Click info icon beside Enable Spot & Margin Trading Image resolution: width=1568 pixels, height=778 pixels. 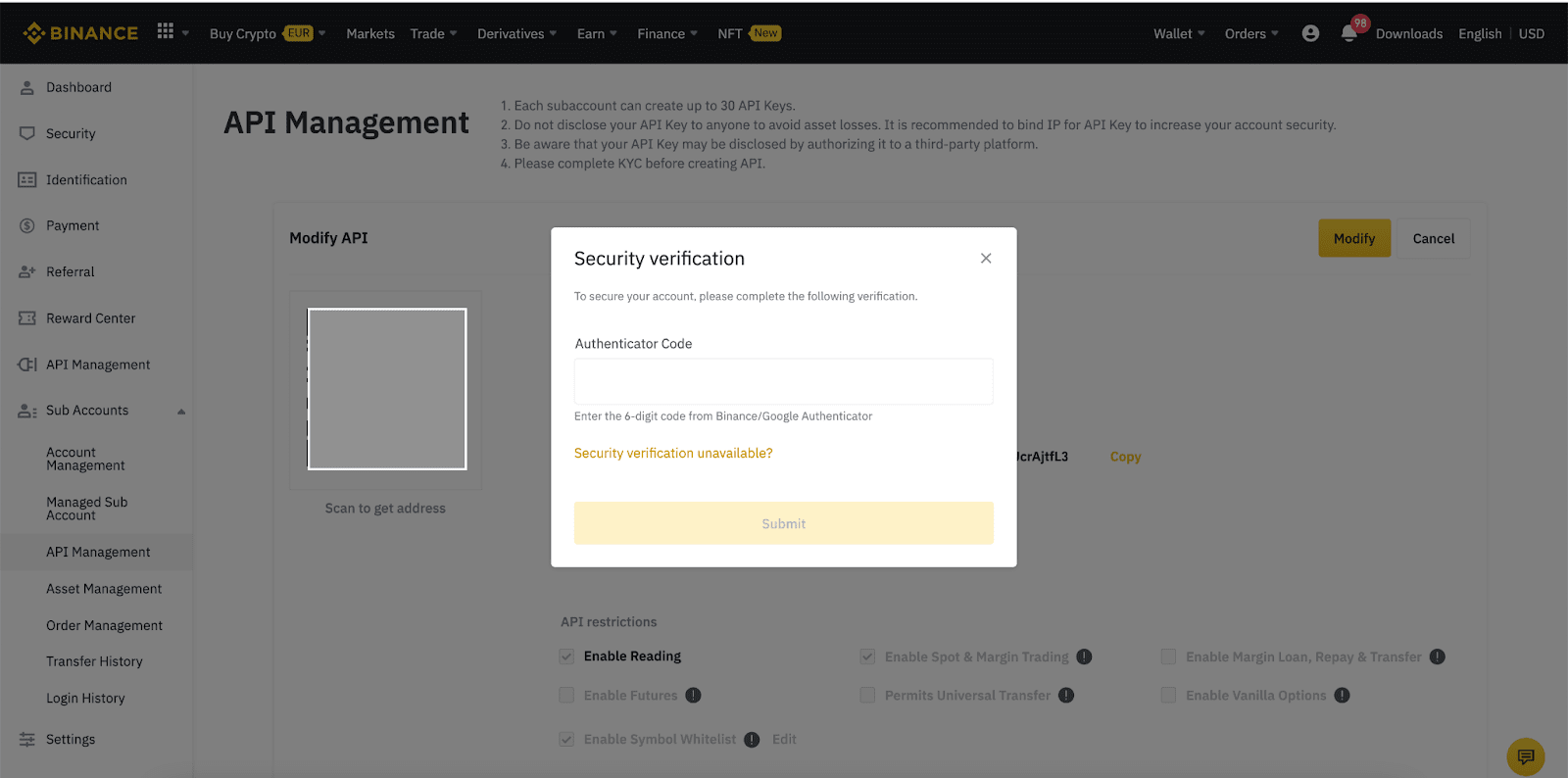pos(1084,656)
